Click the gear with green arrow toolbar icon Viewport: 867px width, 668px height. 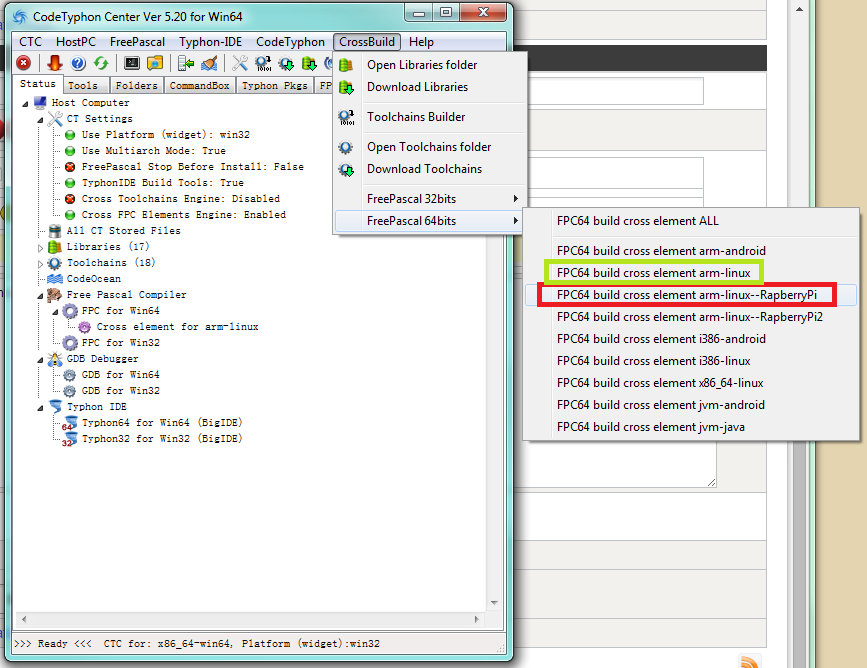[x=286, y=63]
